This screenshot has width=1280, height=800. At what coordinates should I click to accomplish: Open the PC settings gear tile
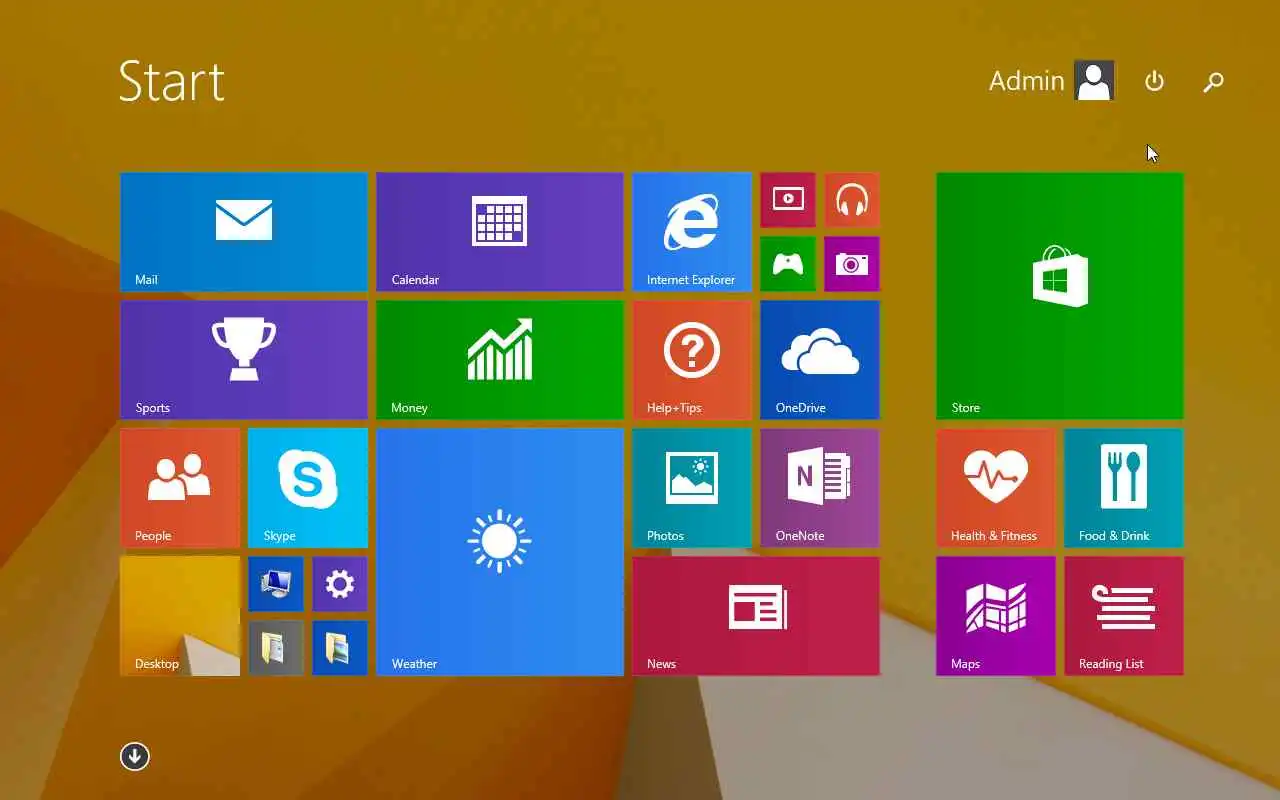(340, 584)
